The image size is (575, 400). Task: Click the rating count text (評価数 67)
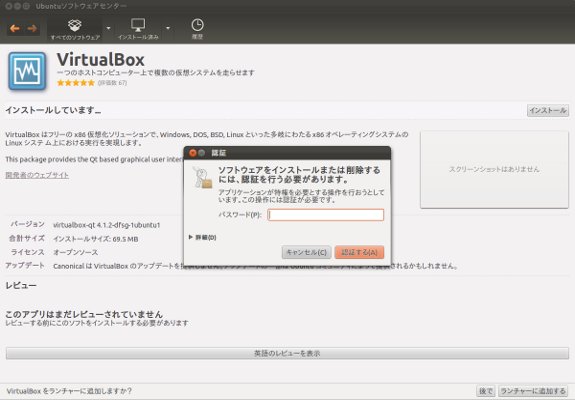click(x=112, y=83)
